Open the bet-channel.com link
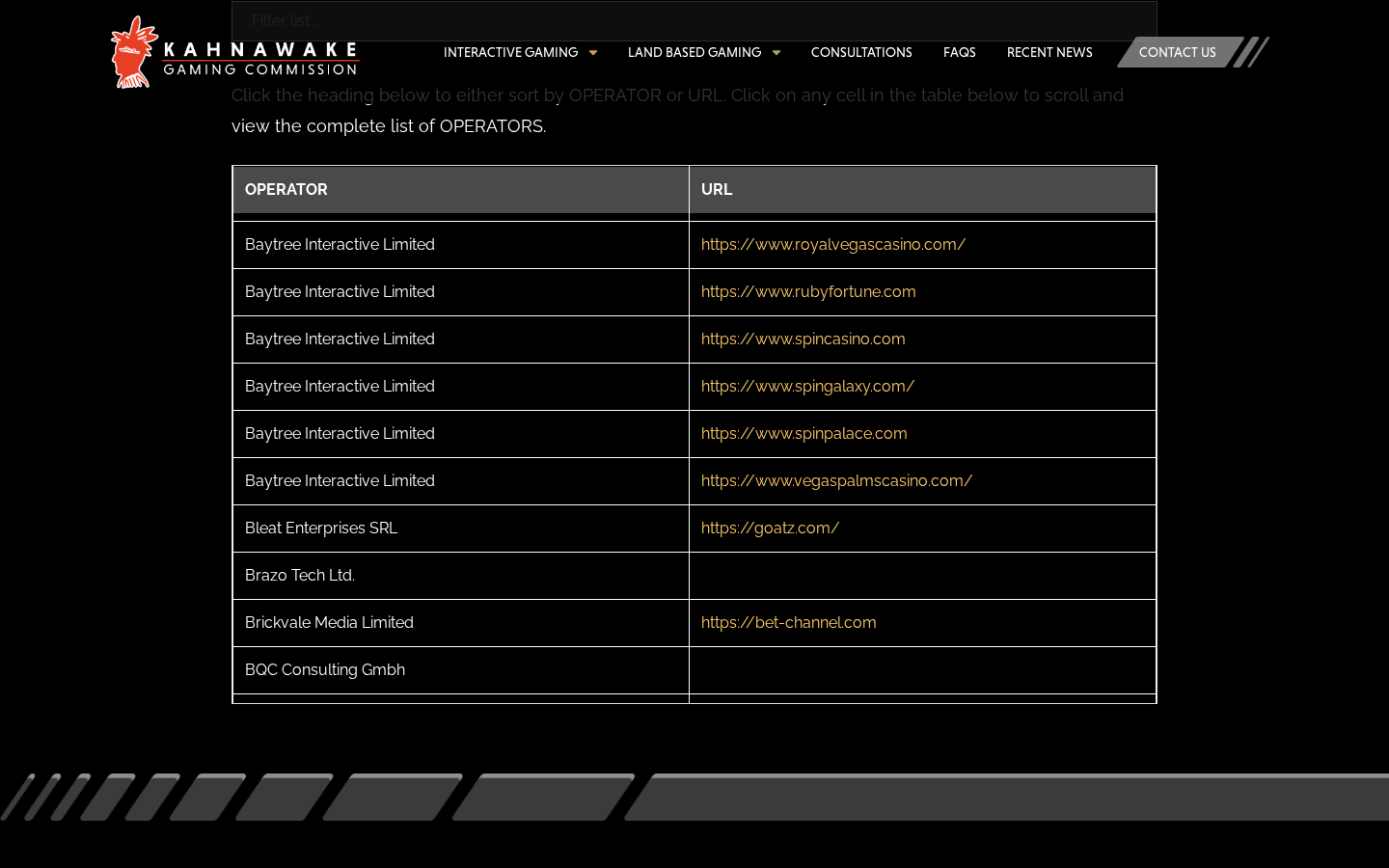 click(x=789, y=623)
